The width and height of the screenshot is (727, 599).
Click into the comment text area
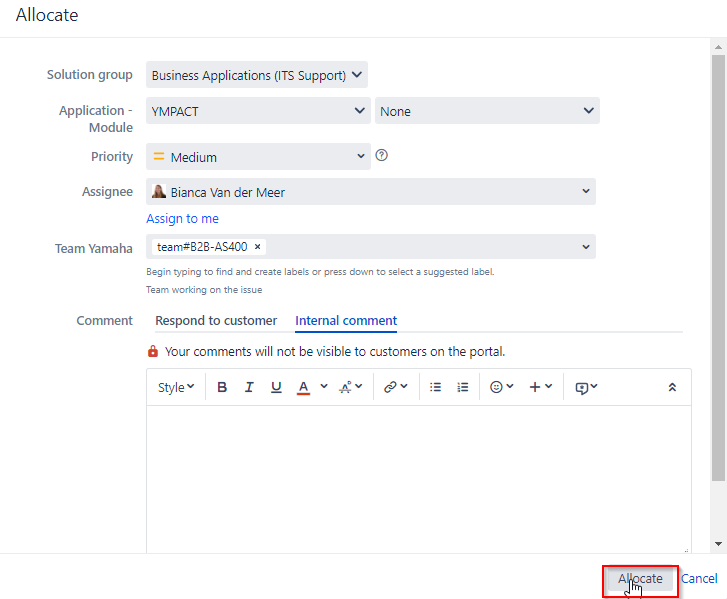(x=419, y=479)
